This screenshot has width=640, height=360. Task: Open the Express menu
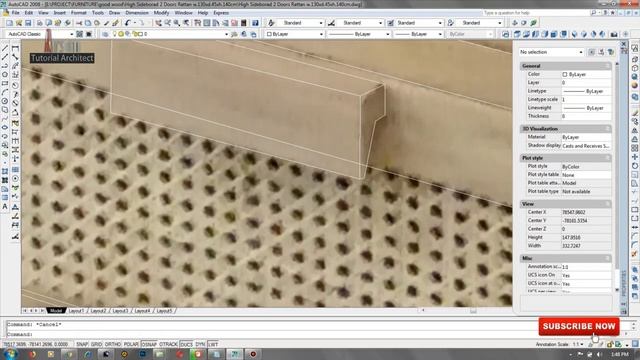[x=221, y=13]
